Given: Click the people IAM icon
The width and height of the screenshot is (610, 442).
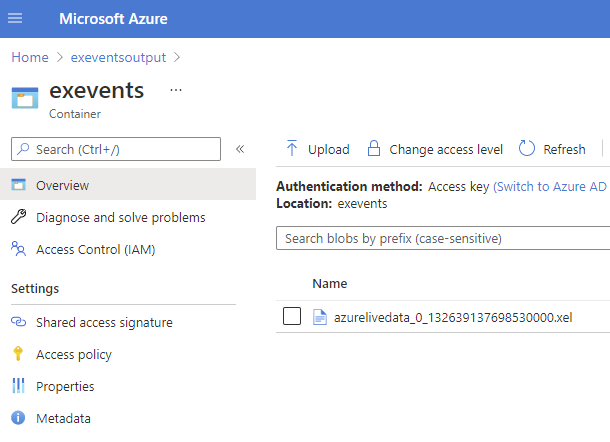Looking at the screenshot, I should coord(18,249).
